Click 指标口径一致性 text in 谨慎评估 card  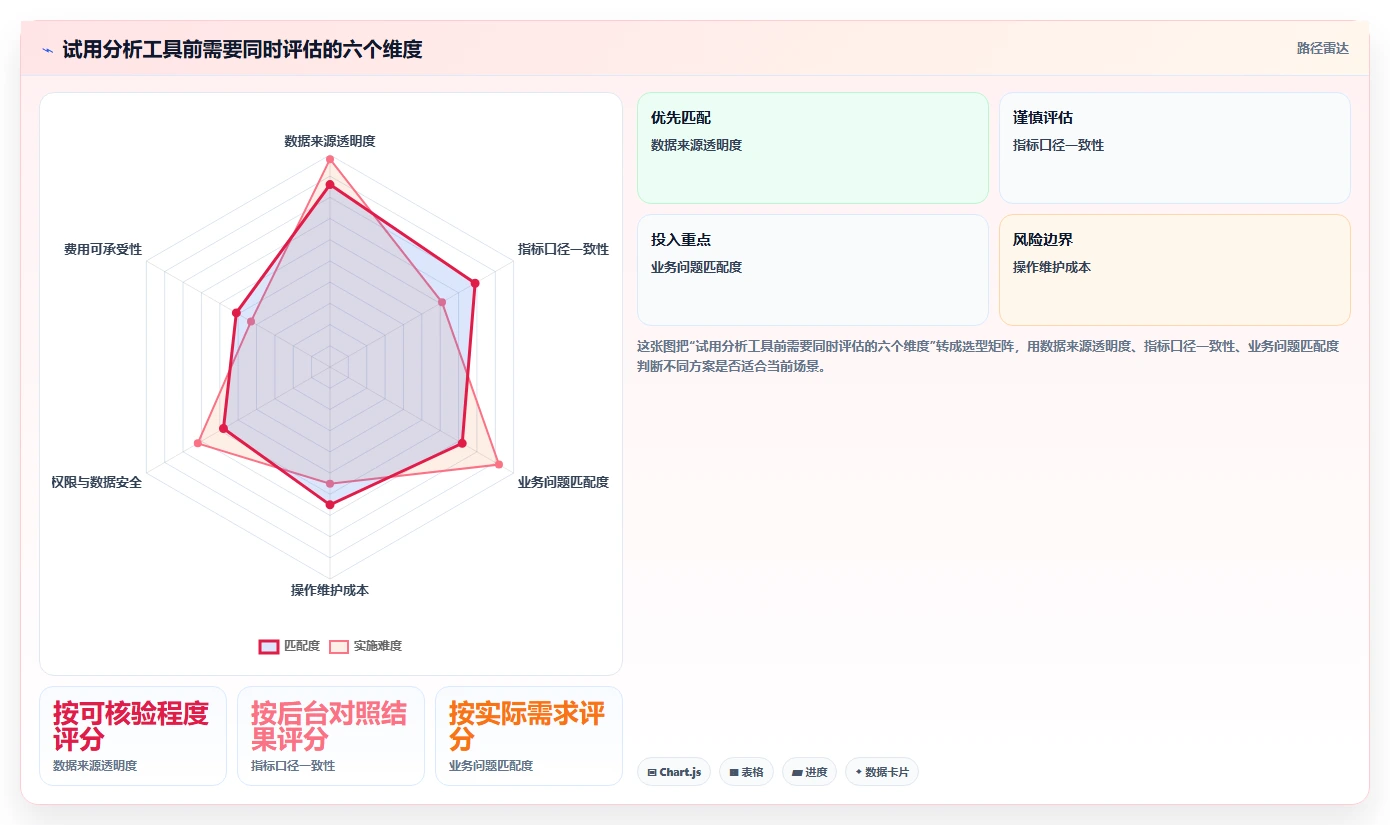click(1059, 145)
